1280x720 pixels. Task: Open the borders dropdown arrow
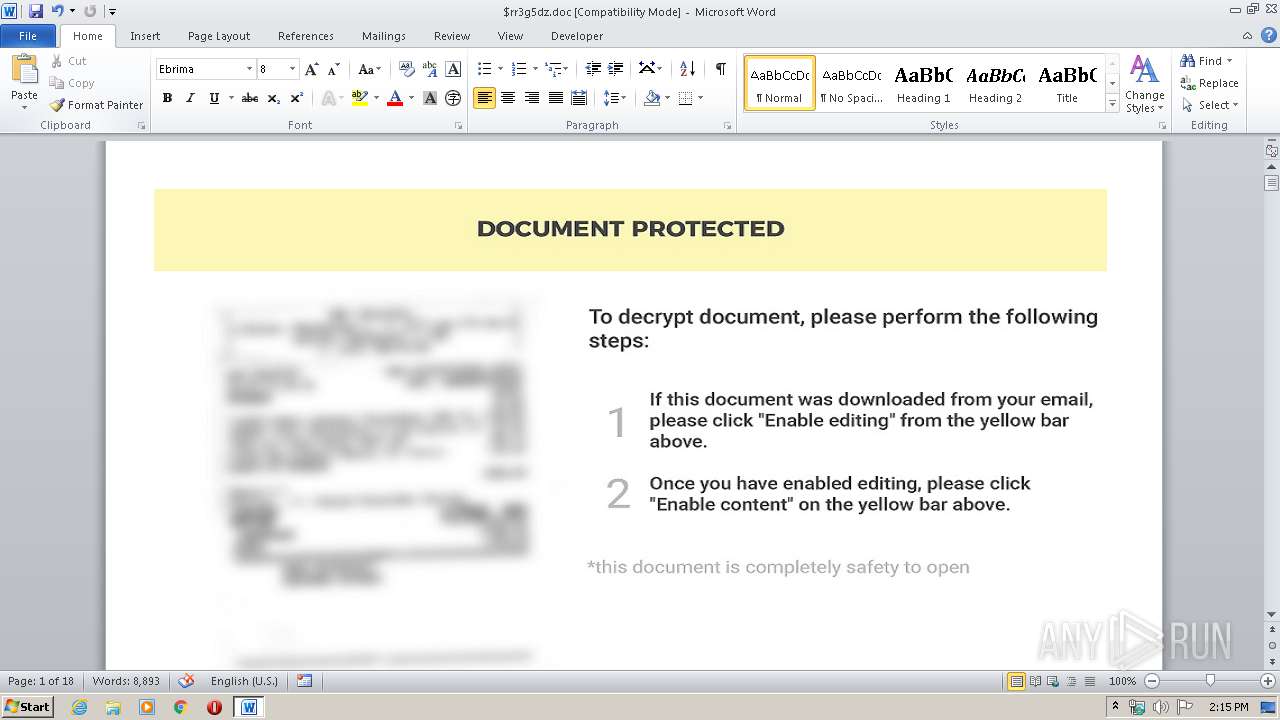pos(700,98)
